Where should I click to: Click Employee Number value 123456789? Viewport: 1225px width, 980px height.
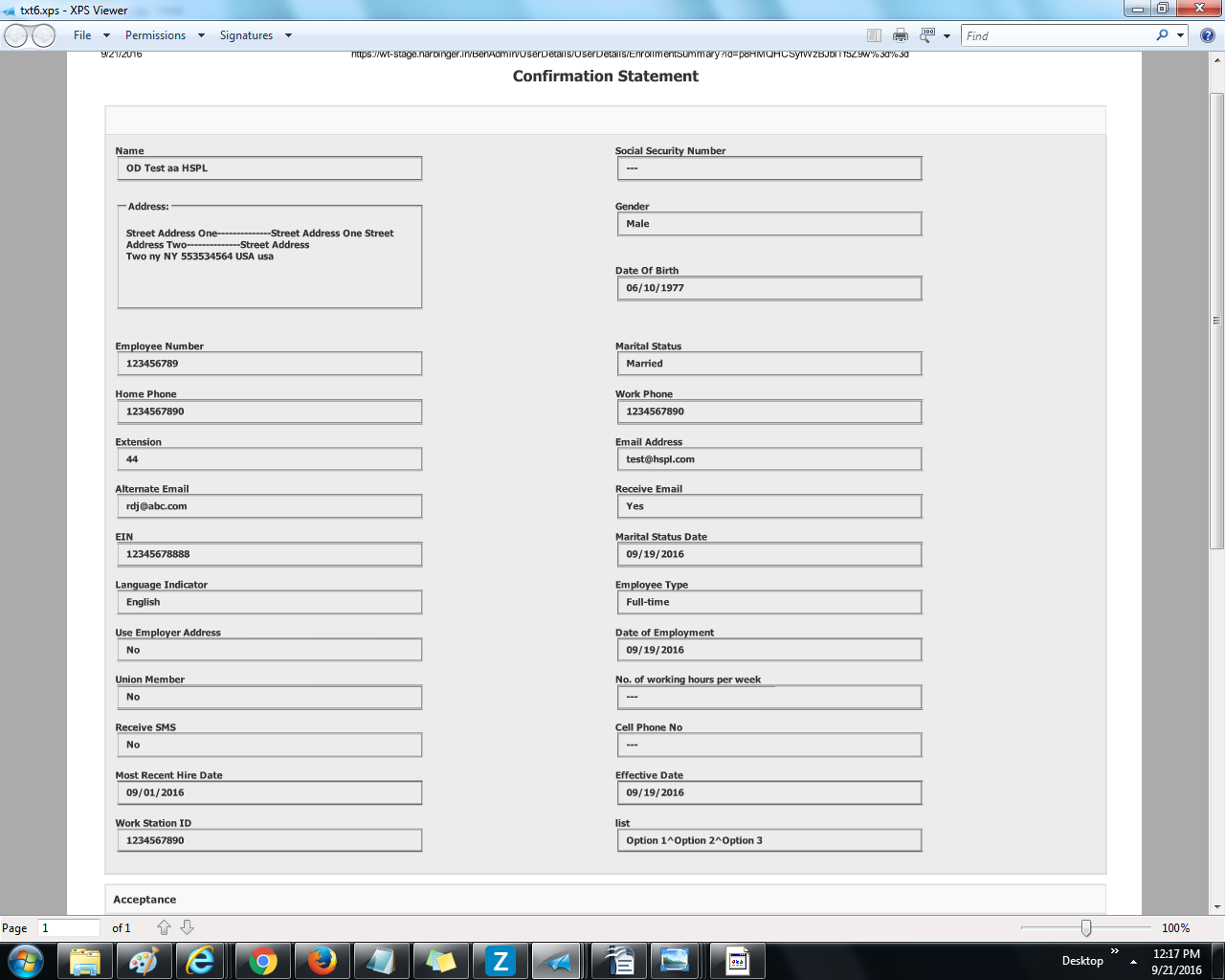tap(269, 364)
